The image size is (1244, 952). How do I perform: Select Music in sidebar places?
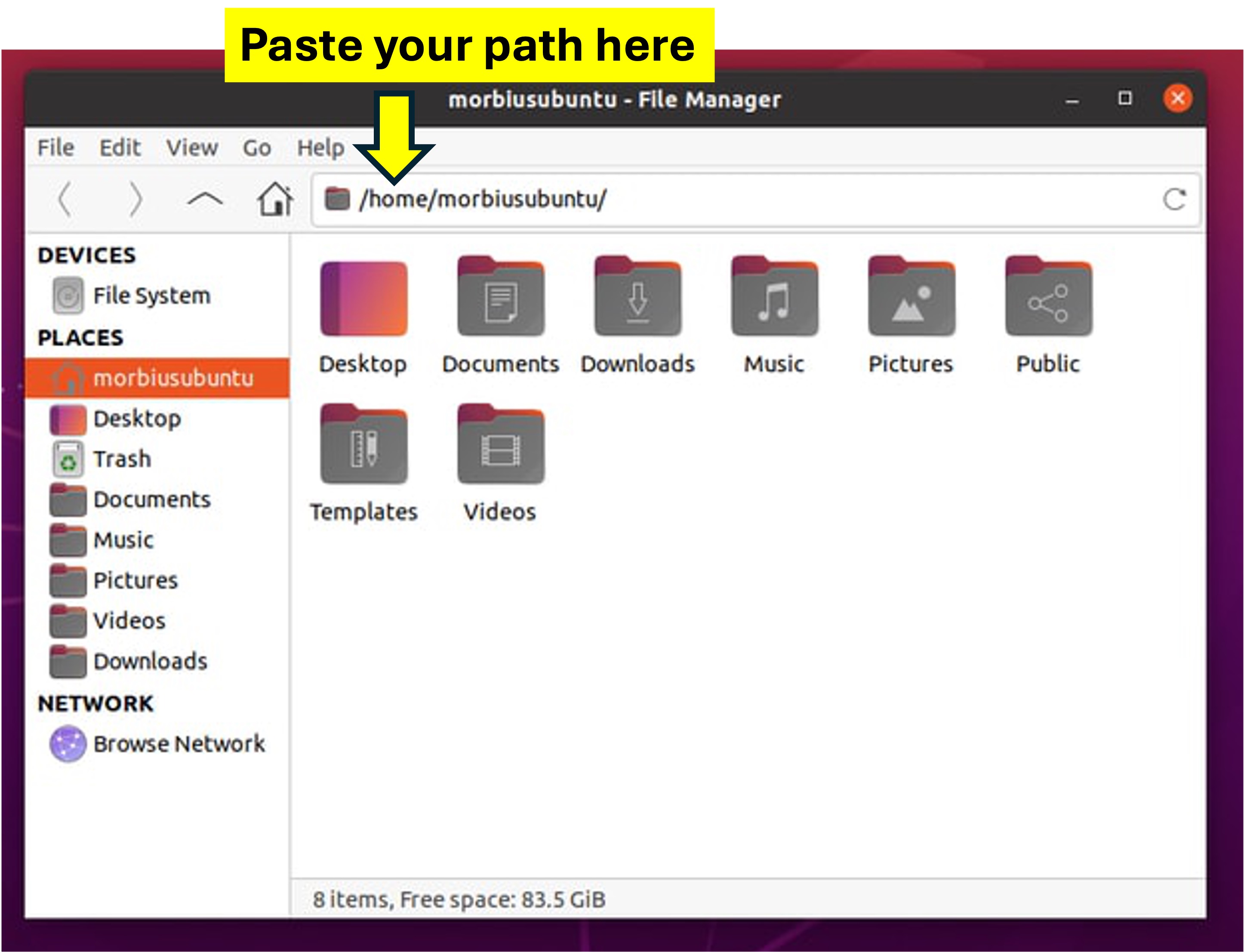tap(157, 541)
